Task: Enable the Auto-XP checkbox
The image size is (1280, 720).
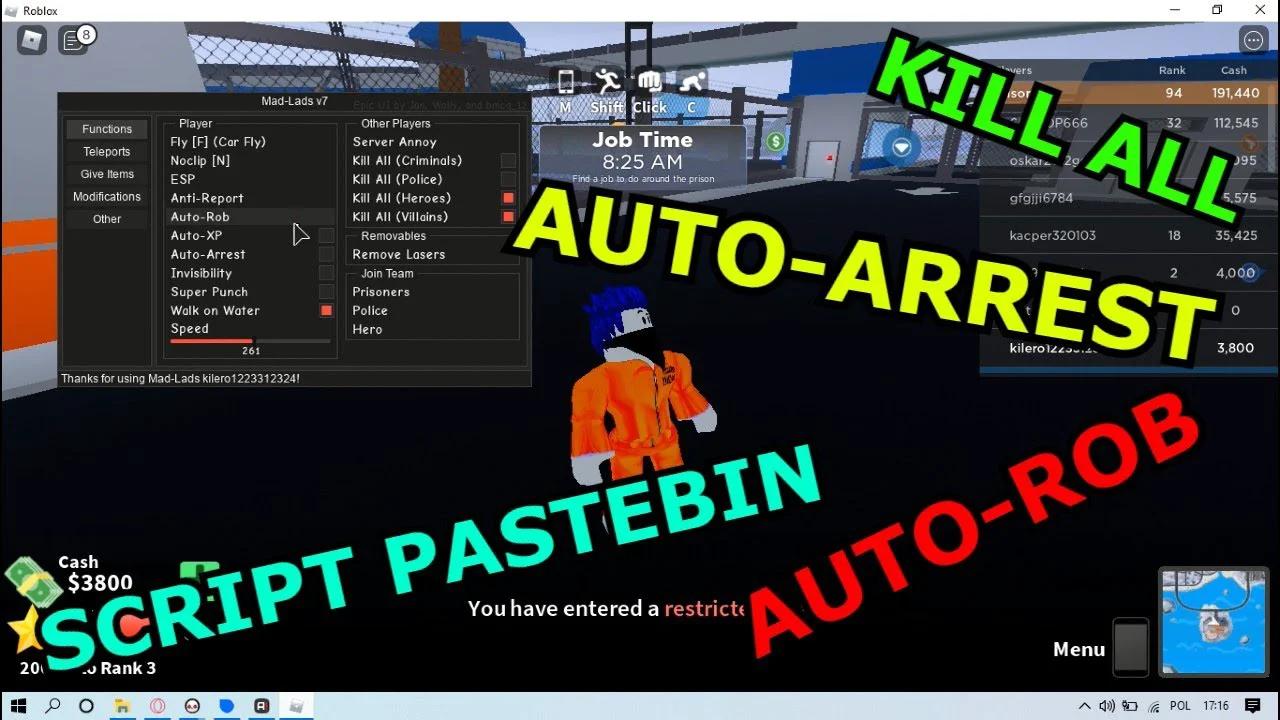Action: [x=325, y=235]
